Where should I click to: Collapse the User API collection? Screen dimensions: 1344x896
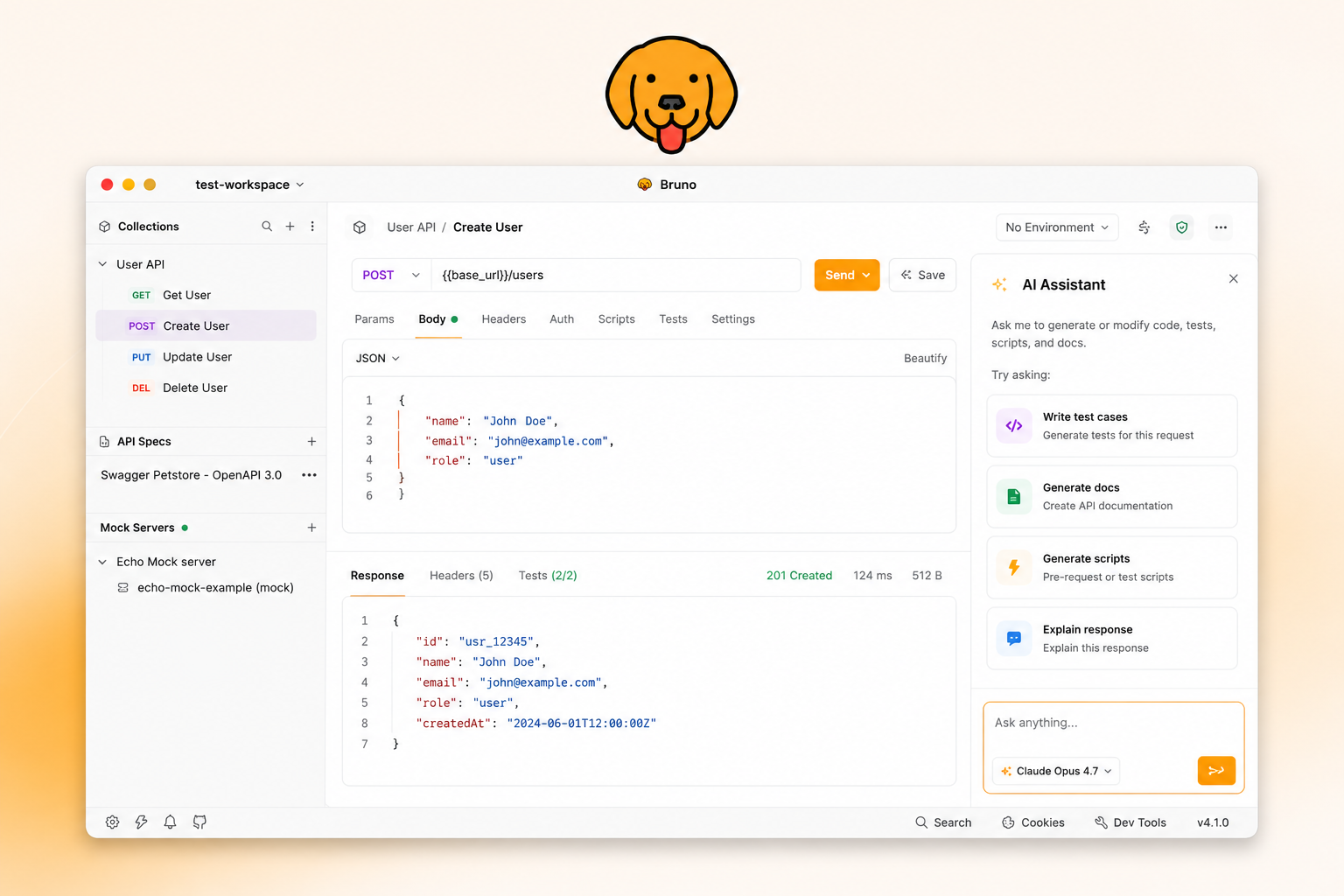pos(102,264)
